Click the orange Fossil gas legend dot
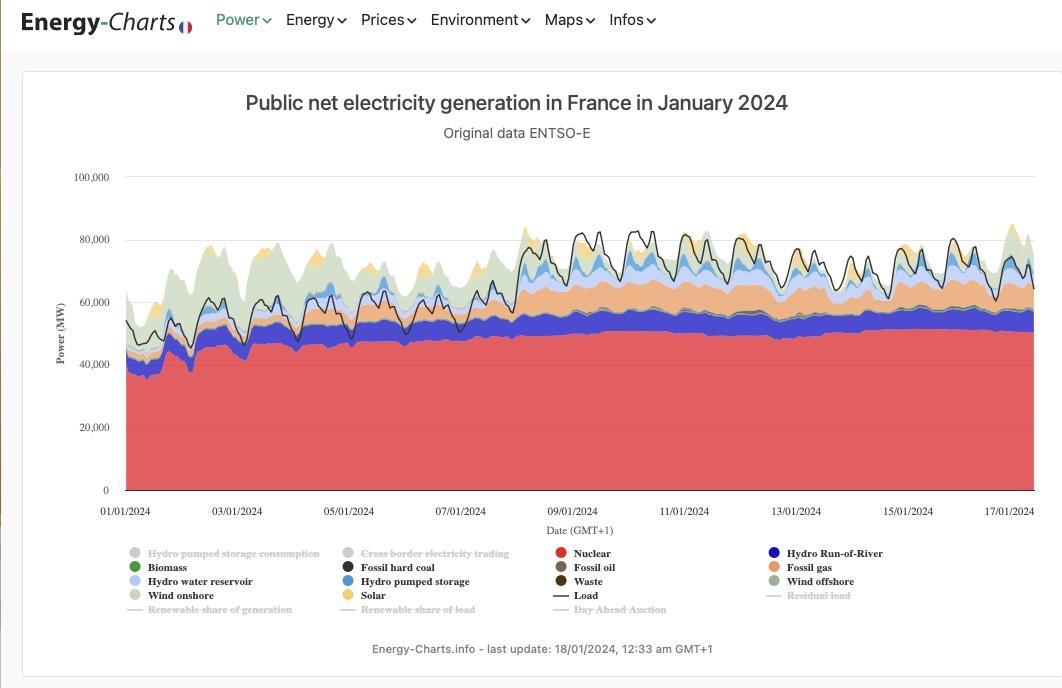The image size is (1062, 688). point(774,567)
